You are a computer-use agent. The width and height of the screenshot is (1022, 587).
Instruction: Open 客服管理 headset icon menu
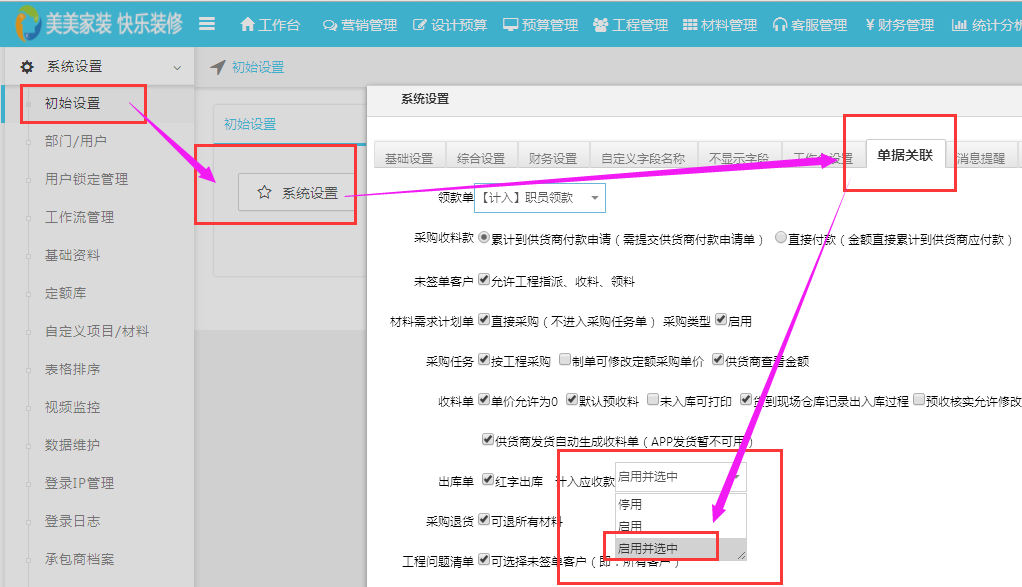780,25
